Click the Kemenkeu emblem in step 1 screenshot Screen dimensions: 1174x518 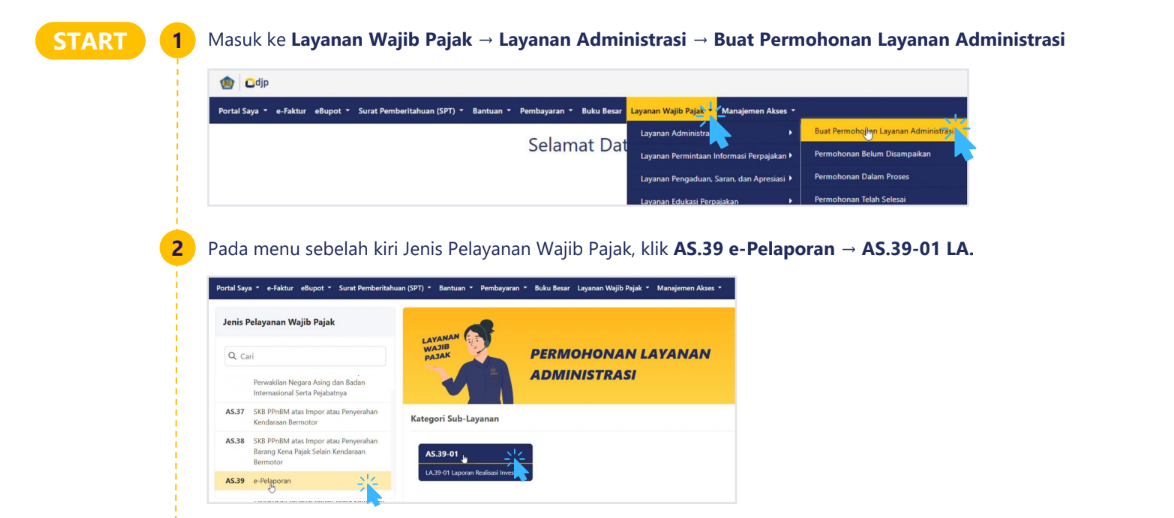click(x=226, y=83)
